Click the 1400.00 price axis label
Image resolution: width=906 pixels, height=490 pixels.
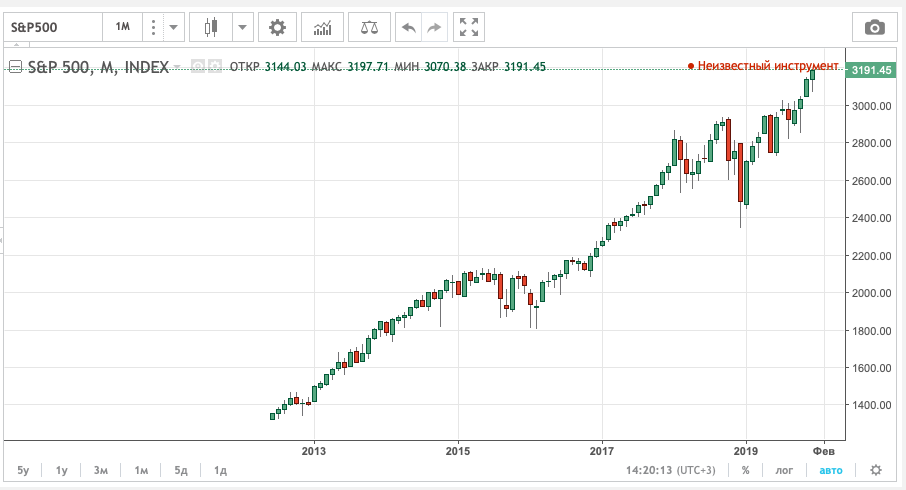coord(871,405)
